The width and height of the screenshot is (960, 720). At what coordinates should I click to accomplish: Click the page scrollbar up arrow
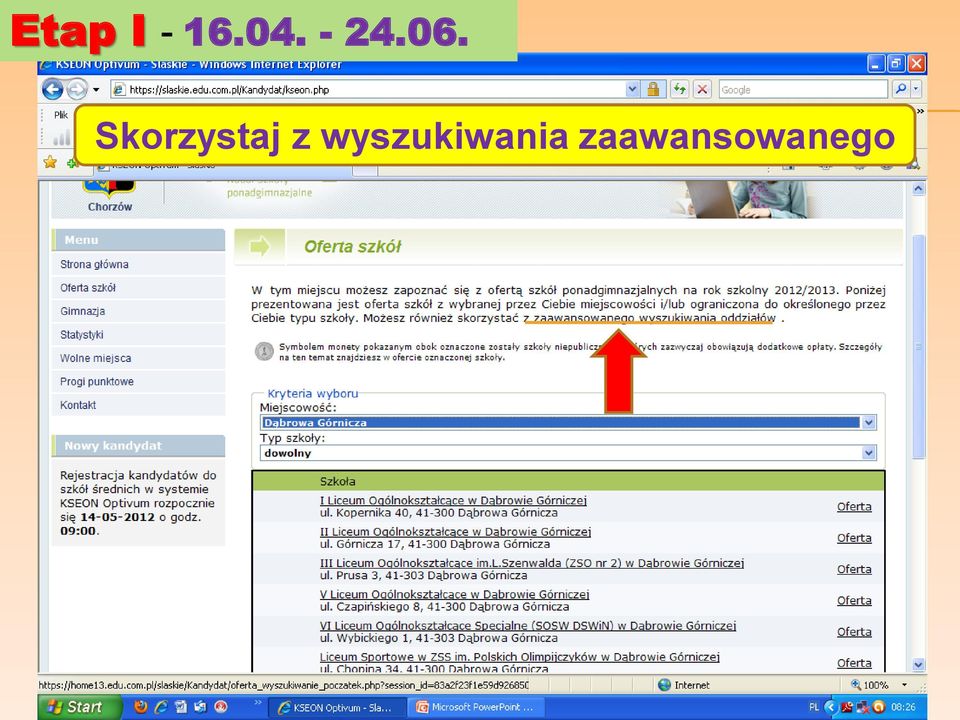918,189
